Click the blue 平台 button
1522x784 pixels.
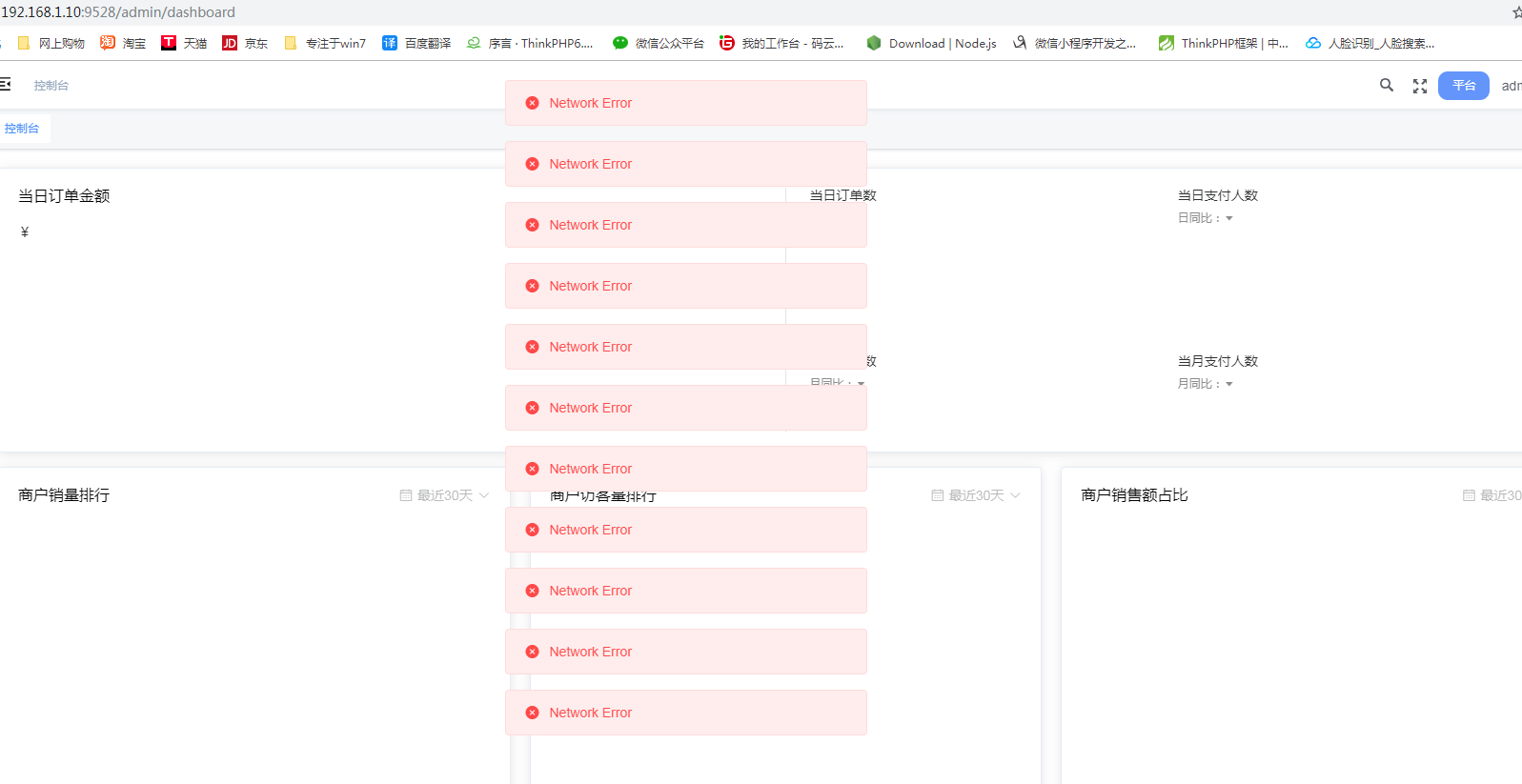pos(1464,86)
